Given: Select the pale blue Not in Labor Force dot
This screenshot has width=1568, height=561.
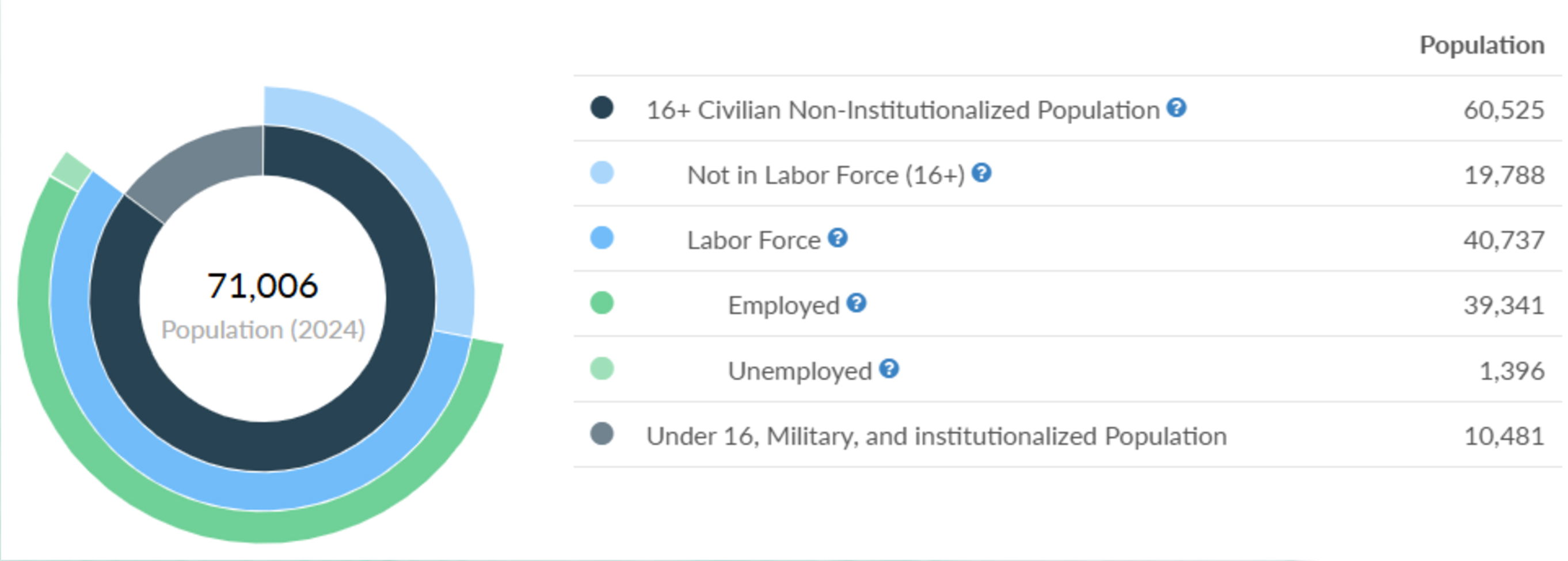Looking at the screenshot, I should 602,173.
